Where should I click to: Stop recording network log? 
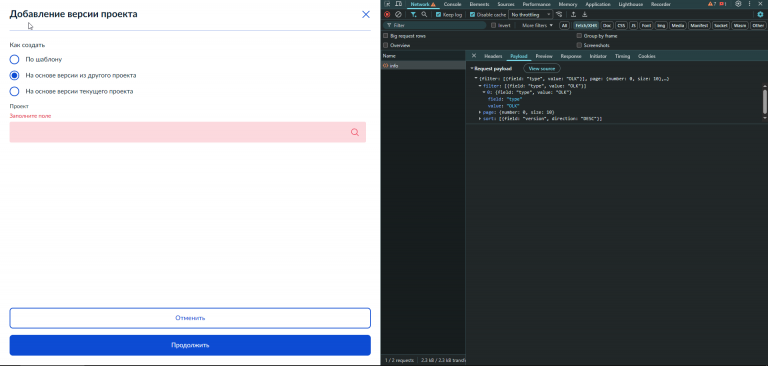(x=387, y=15)
